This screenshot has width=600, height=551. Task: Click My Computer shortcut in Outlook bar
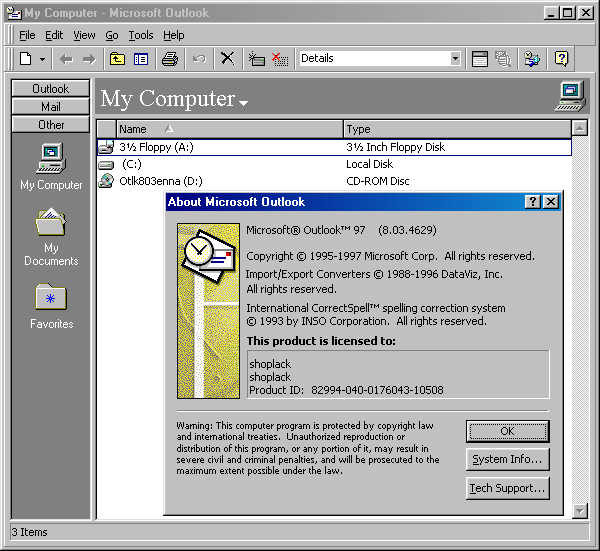[51, 166]
